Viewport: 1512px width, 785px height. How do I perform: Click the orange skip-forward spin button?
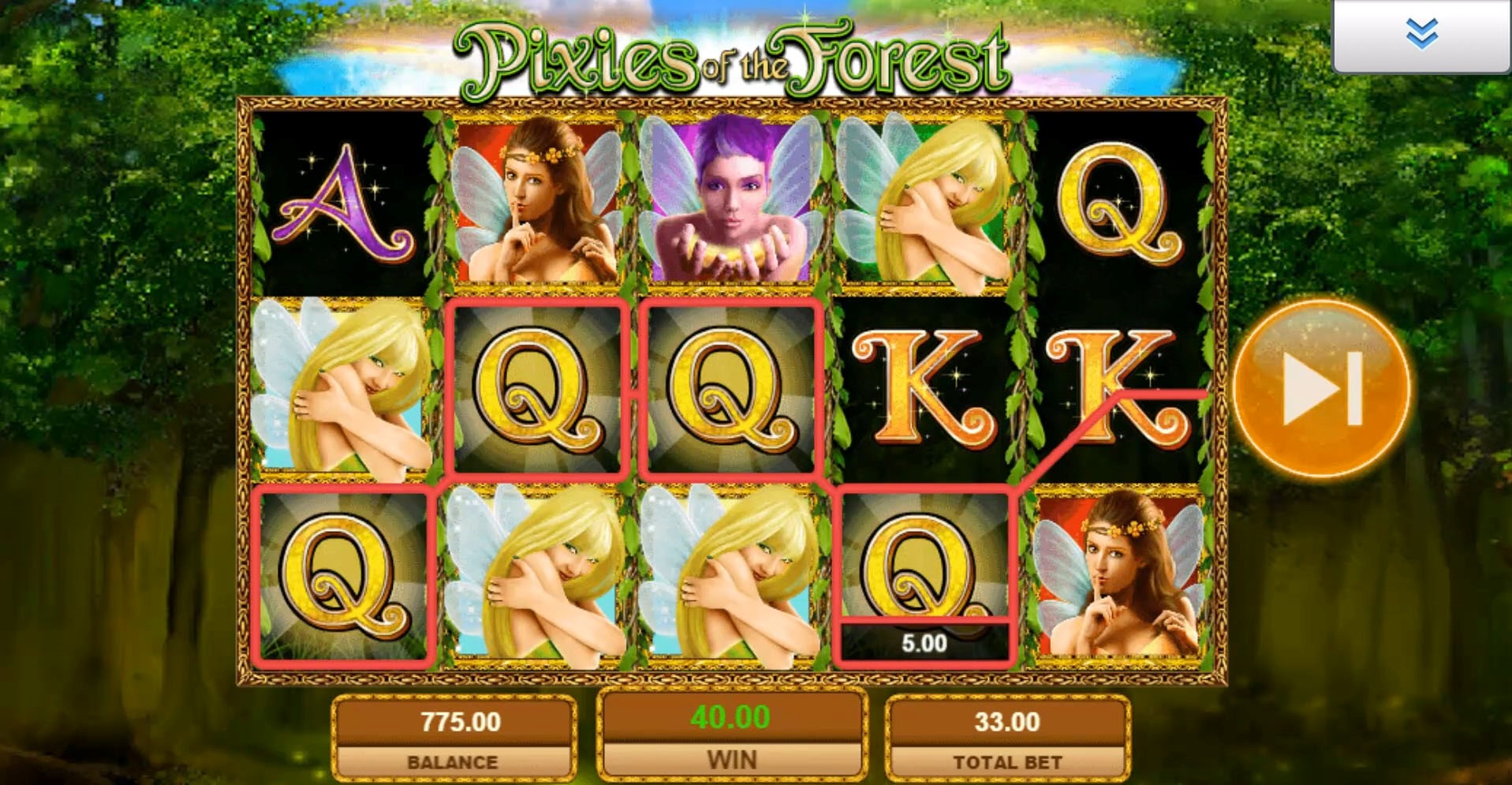1321,388
